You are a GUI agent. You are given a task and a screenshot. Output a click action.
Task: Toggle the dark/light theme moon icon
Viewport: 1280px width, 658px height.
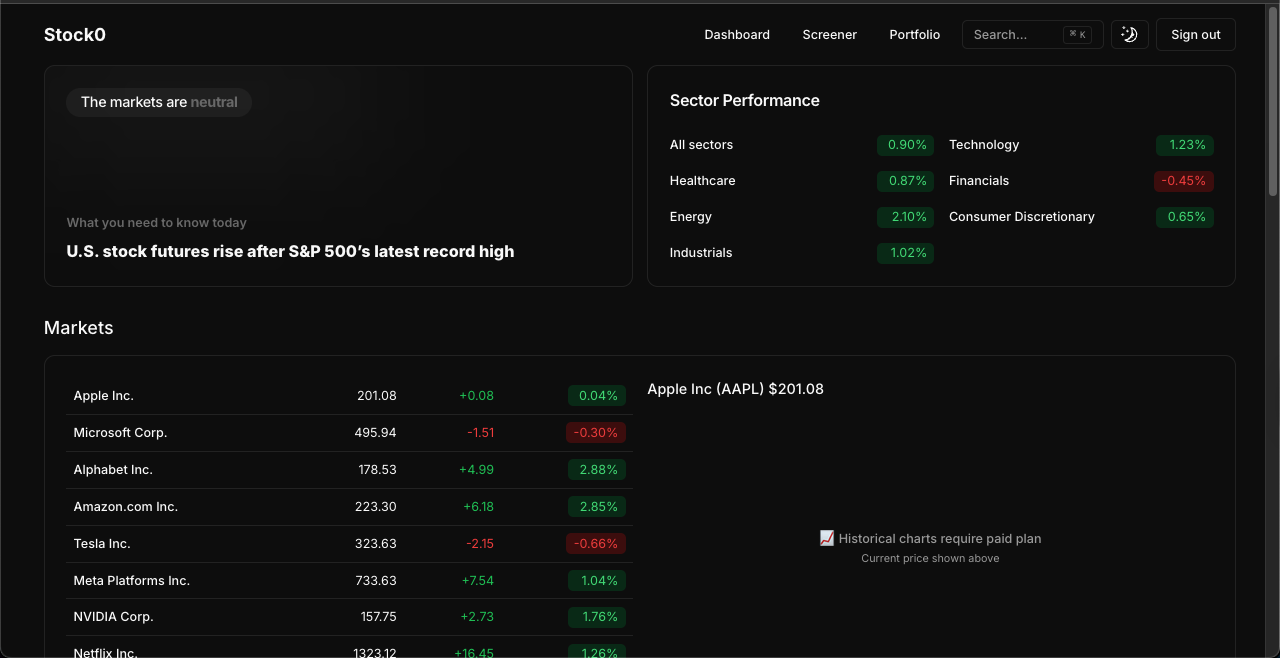pos(1129,34)
